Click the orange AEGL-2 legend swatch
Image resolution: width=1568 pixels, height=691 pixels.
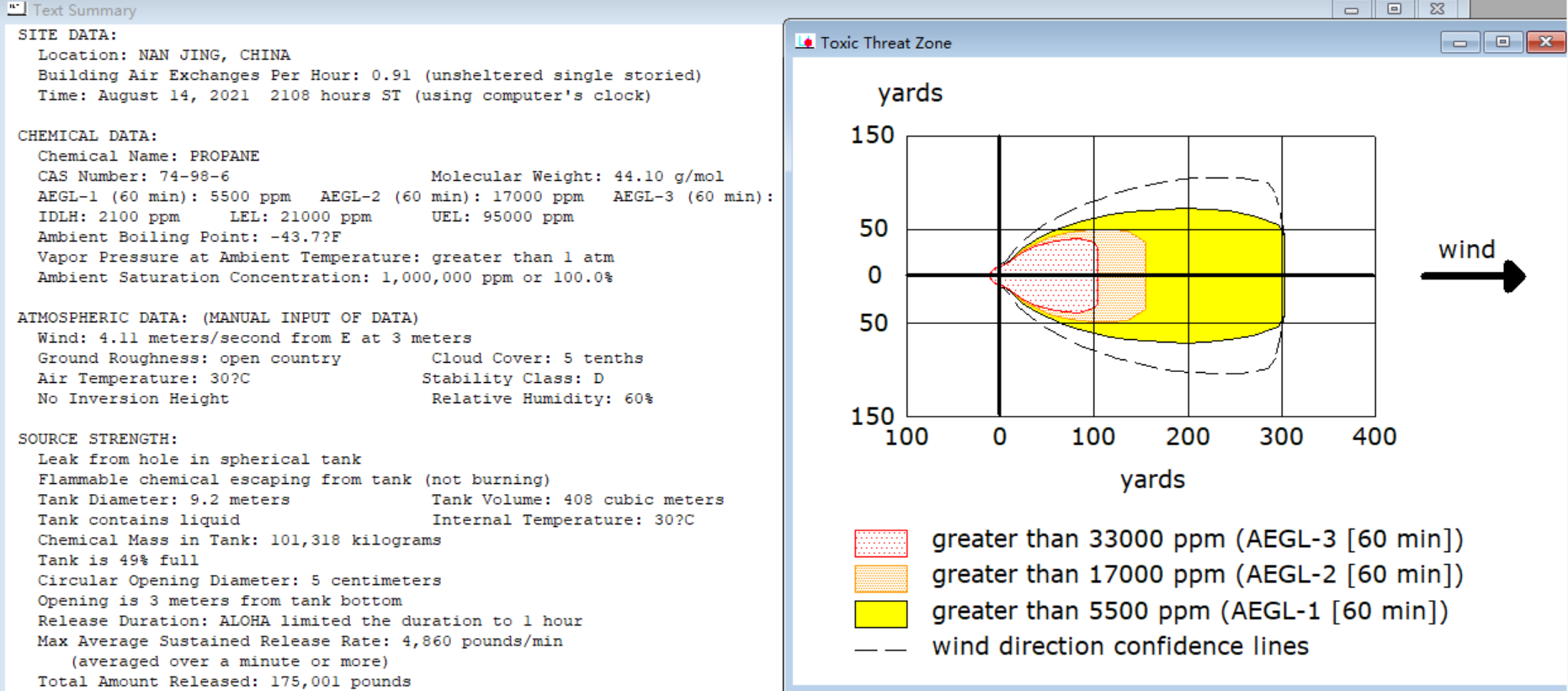click(881, 578)
